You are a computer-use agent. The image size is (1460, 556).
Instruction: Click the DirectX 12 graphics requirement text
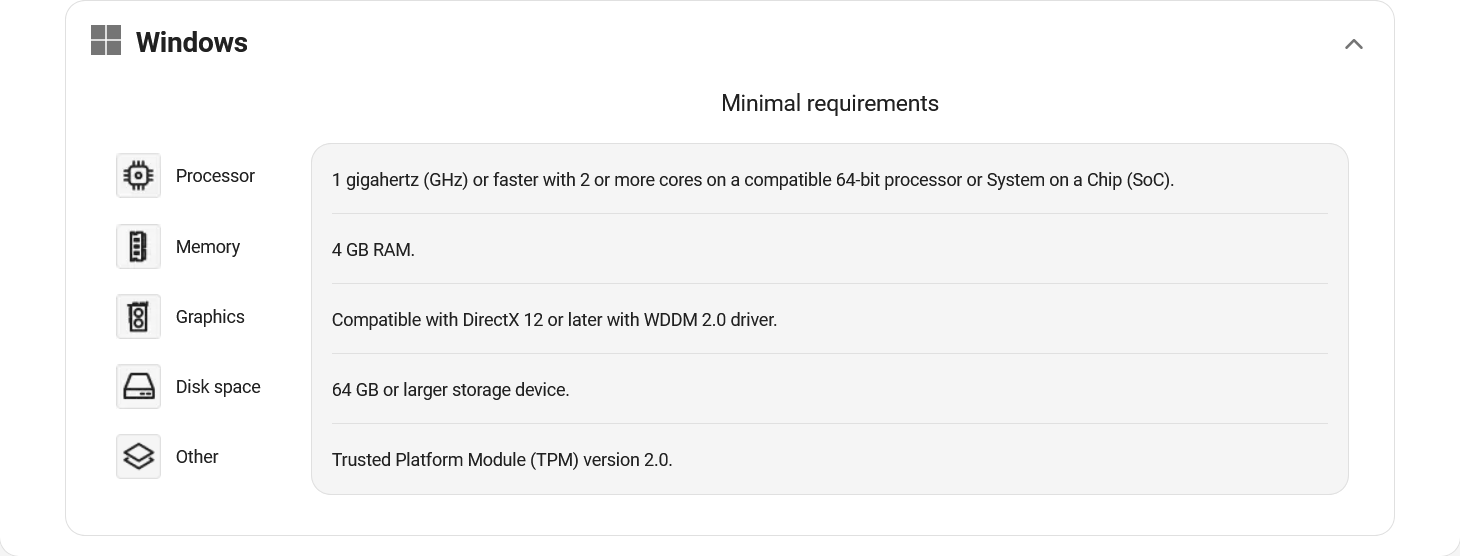pos(554,320)
